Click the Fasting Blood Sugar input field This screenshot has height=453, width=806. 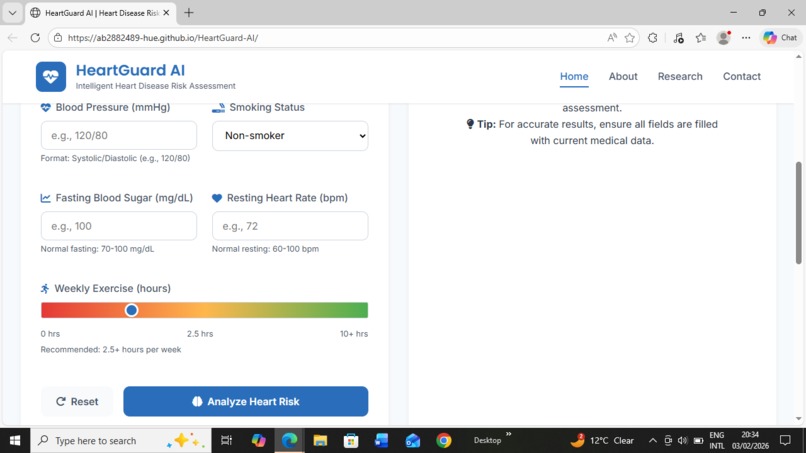click(119, 226)
